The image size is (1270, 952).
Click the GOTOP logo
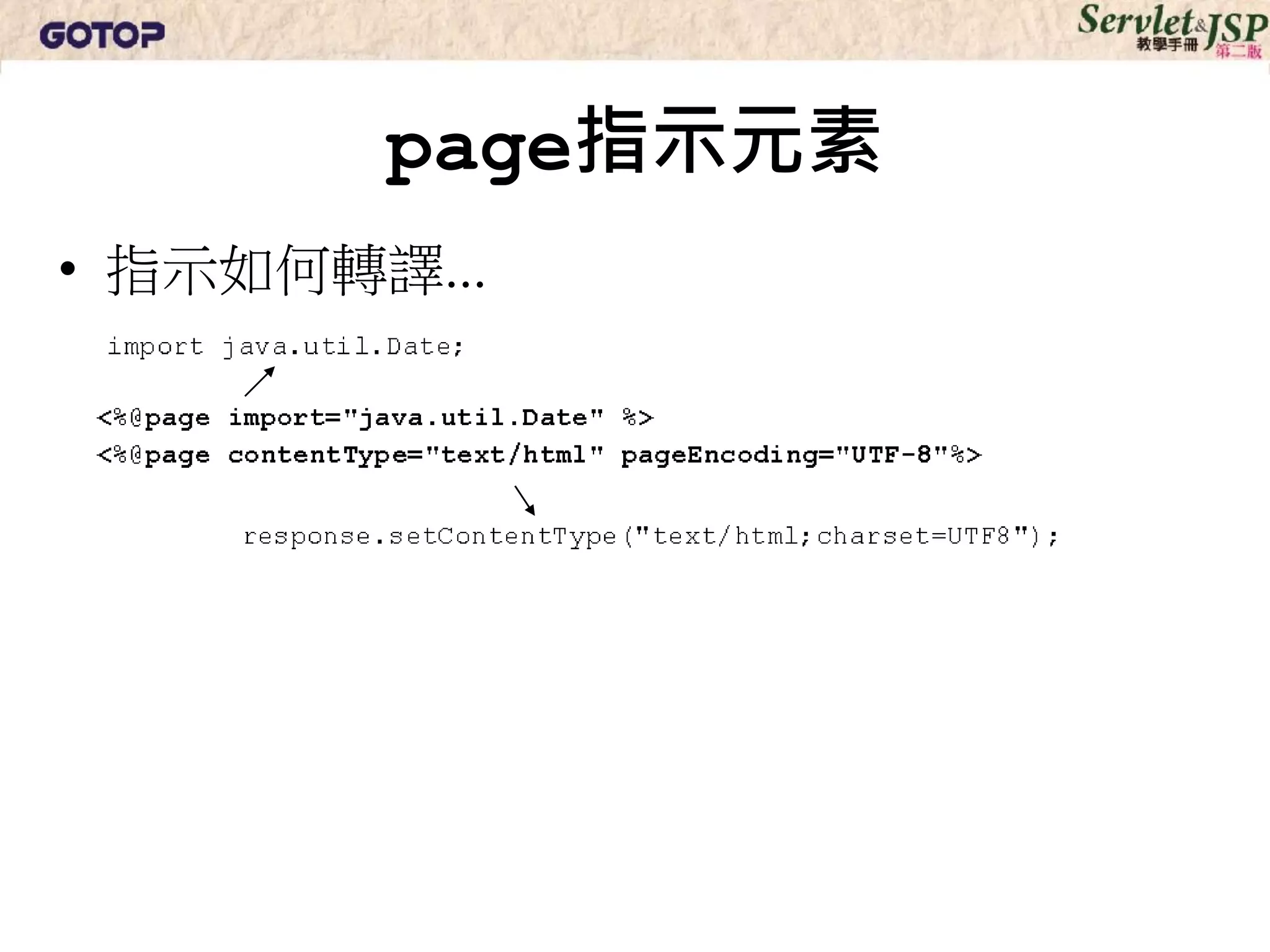(x=102, y=35)
